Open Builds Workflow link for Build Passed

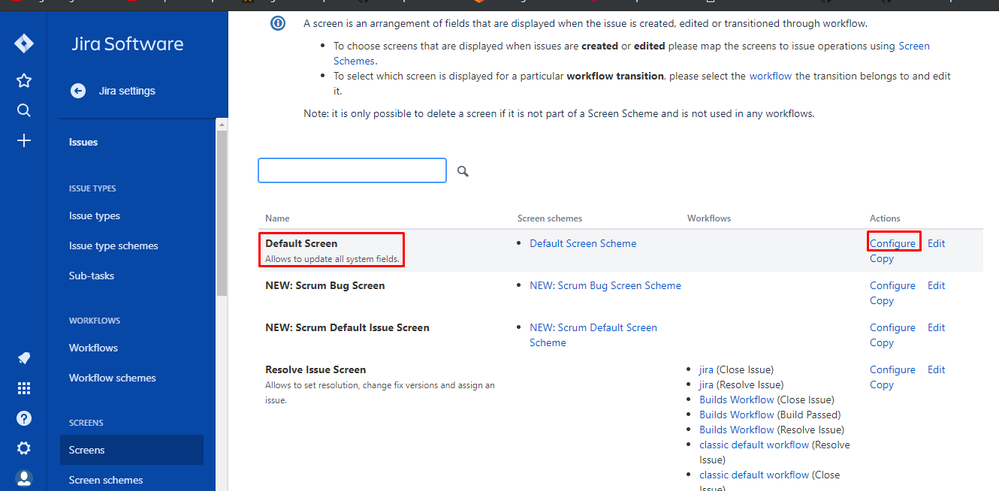pyautogui.click(x=737, y=415)
